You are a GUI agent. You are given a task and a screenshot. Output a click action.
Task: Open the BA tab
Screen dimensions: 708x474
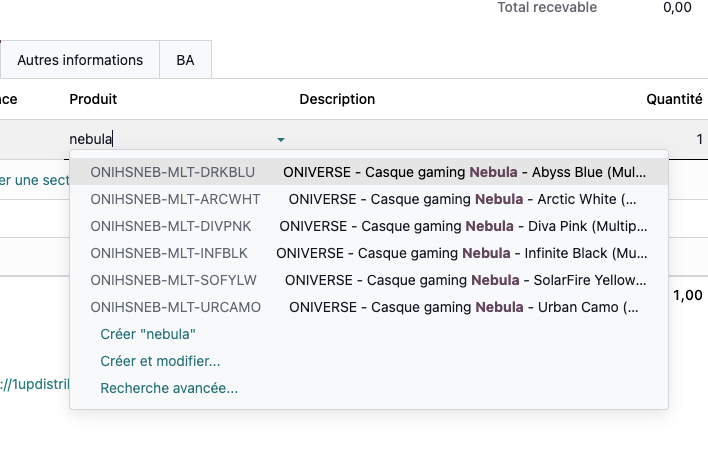coord(185,60)
